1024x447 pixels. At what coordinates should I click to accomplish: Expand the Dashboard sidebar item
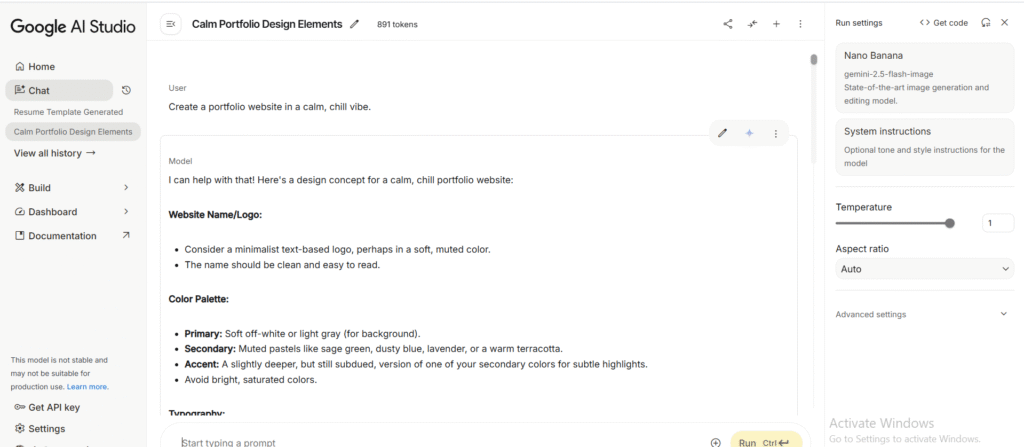pos(126,212)
